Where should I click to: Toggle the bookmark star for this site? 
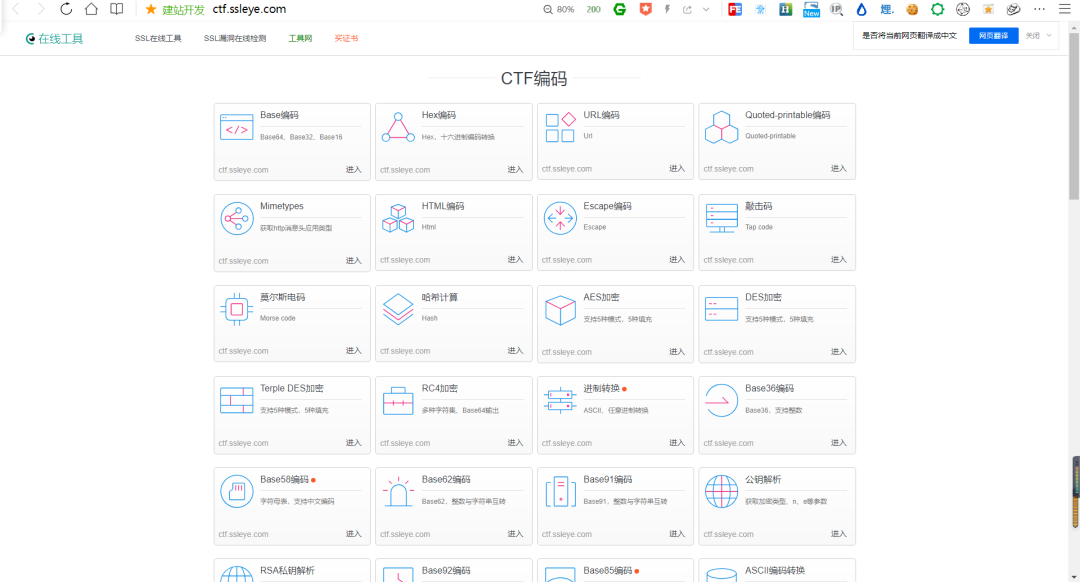click(151, 9)
